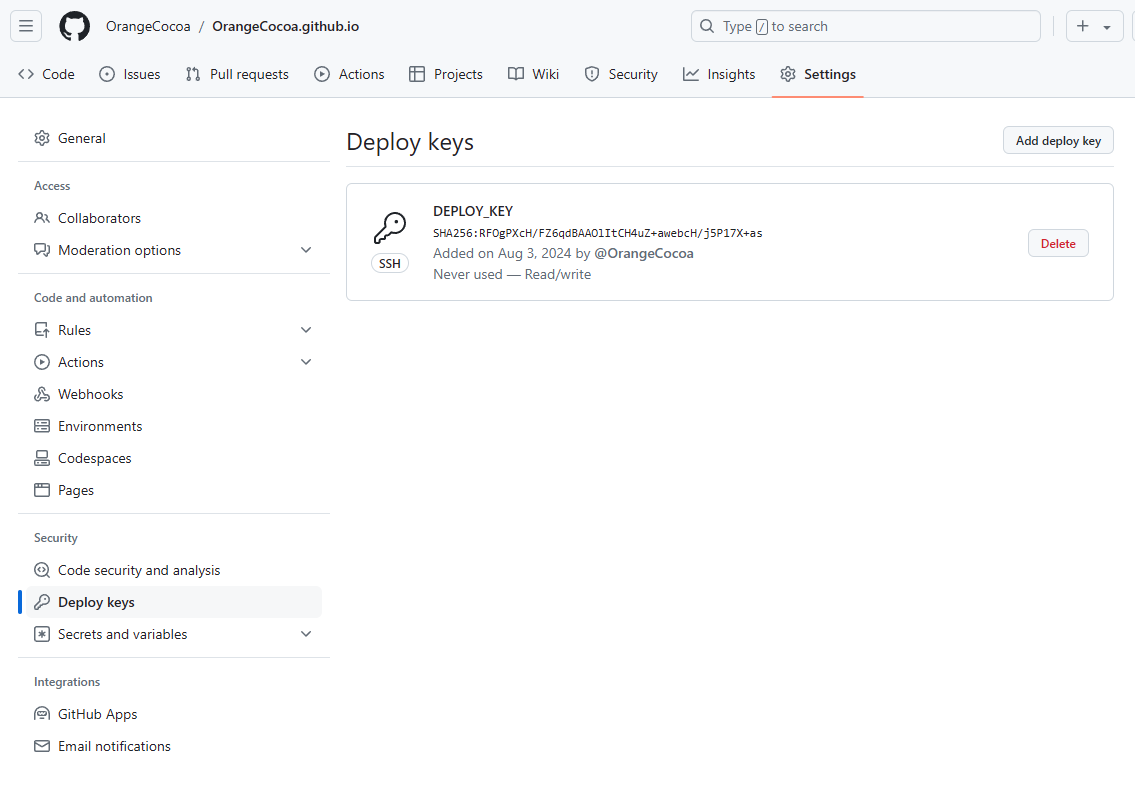Screen dimensions: 1135x788
Task: Click the Environments server icon
Action: 42,426
